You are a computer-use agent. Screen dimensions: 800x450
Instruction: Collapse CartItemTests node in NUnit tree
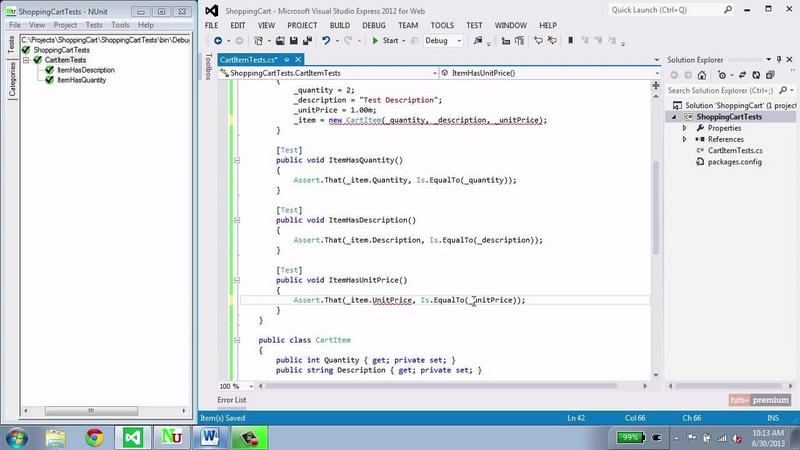point(26,60)
